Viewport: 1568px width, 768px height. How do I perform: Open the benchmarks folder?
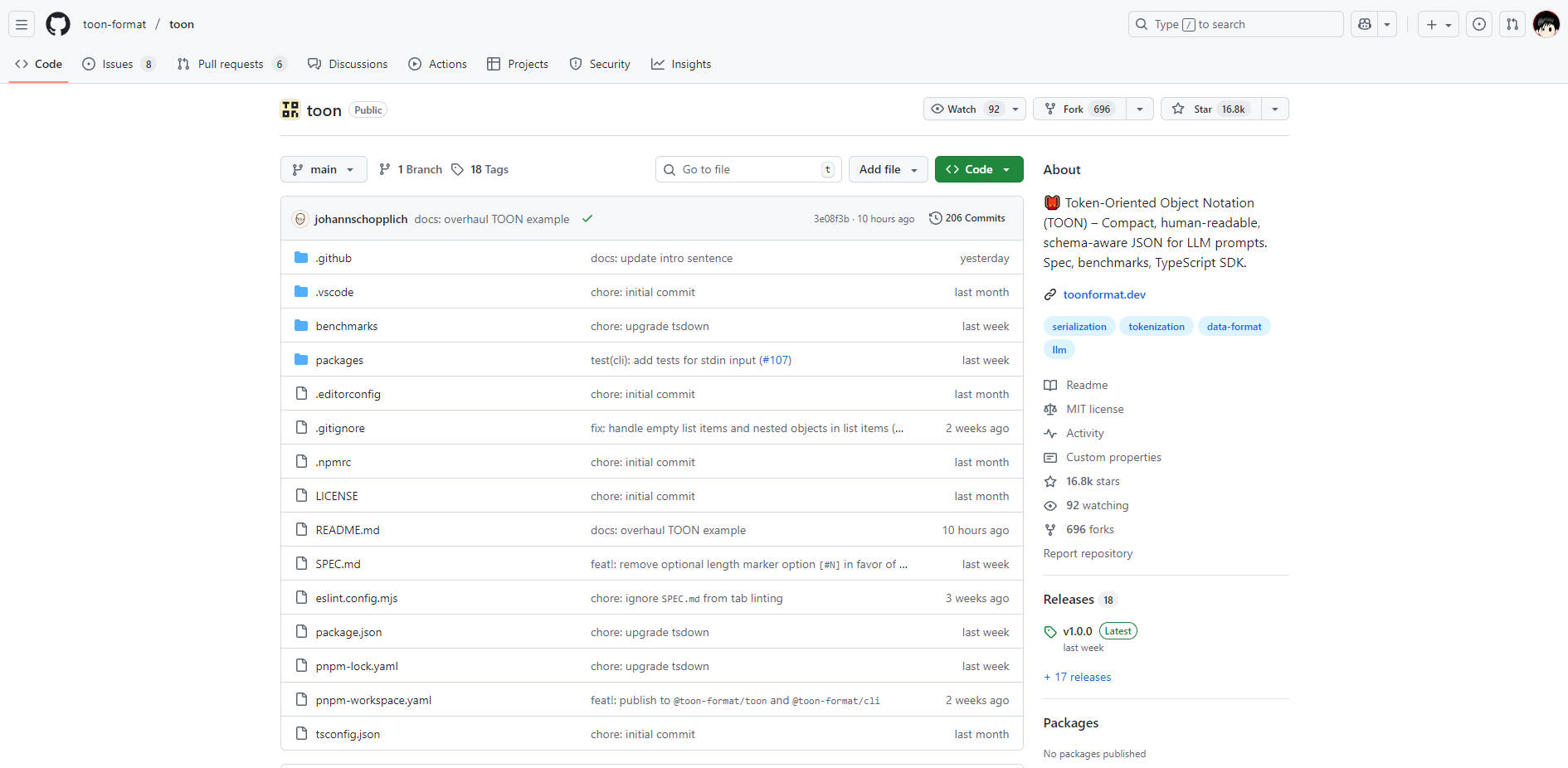tap(346, 326)
